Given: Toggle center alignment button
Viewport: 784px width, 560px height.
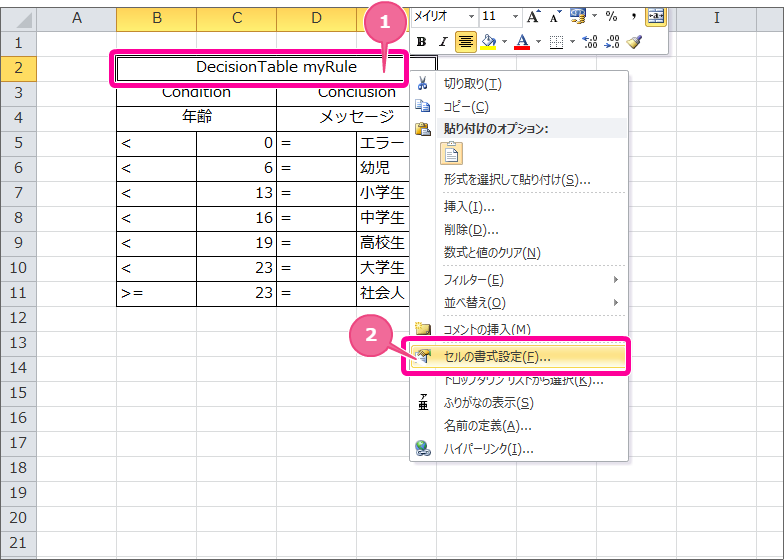Looking at the screenshot, I should [x=465, y=41].
